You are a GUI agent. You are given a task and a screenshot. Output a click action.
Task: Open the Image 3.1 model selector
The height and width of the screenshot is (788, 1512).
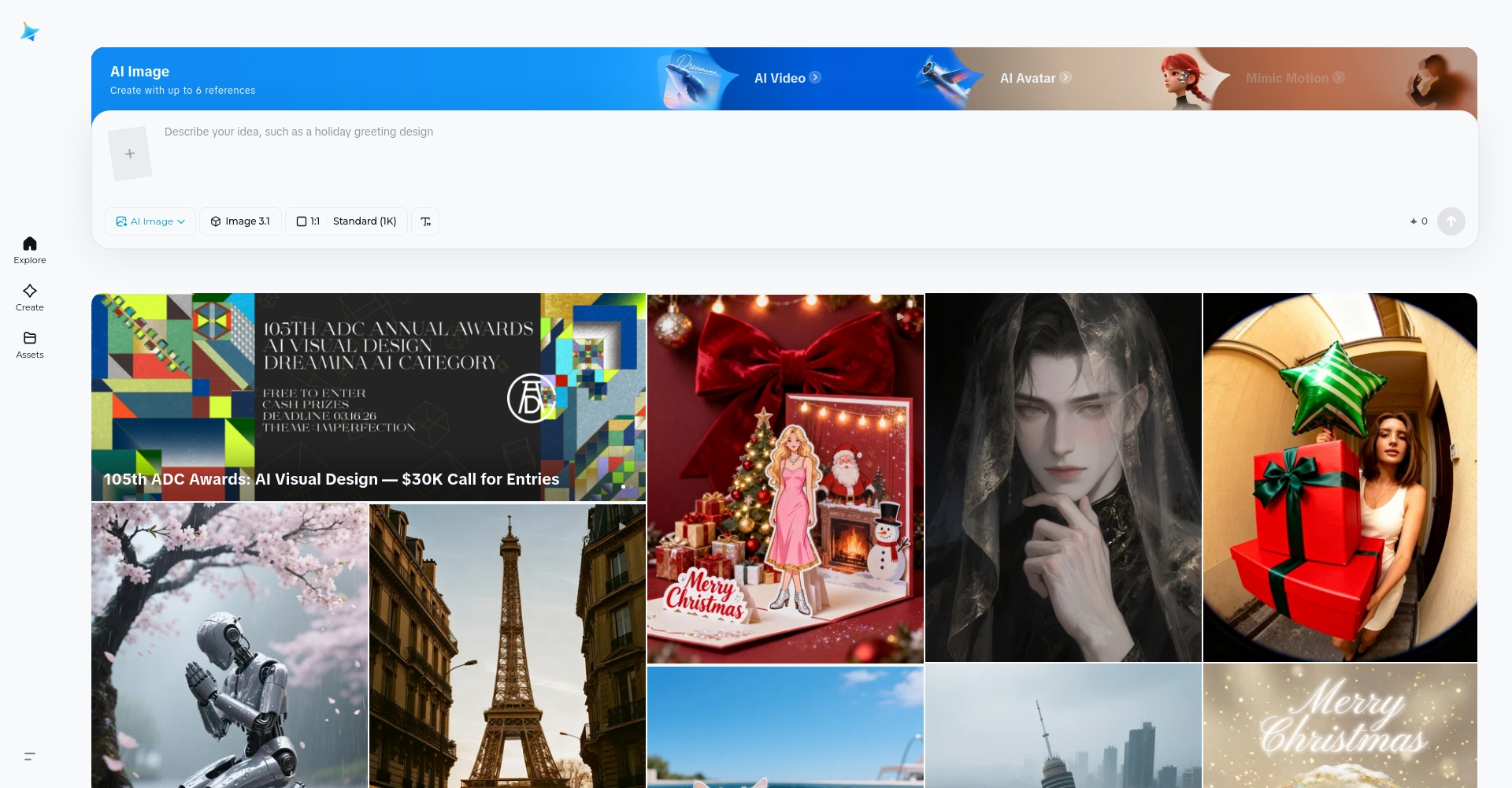point(240,221)
